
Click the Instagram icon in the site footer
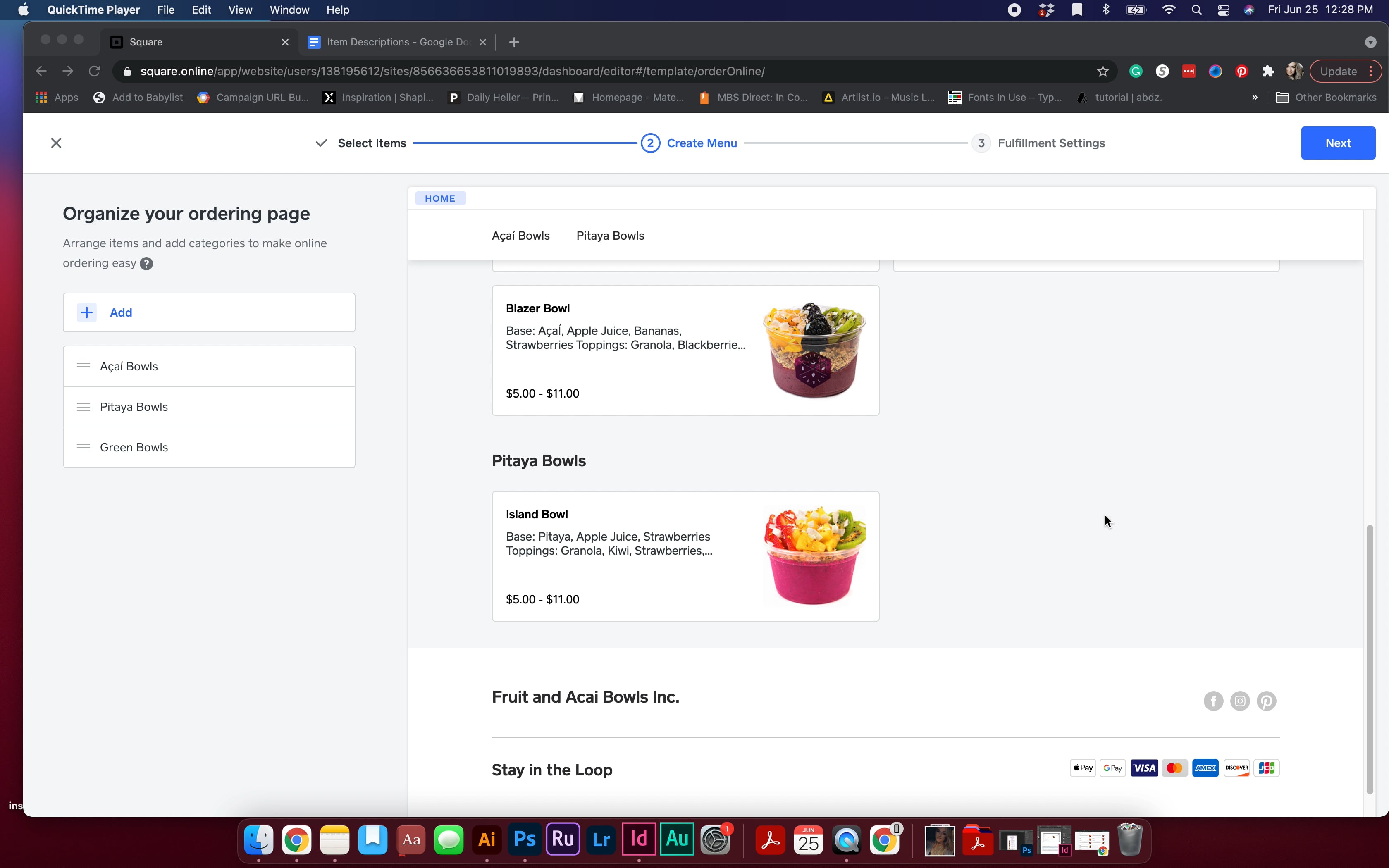pyautogui.click(x=1240, y=701)
